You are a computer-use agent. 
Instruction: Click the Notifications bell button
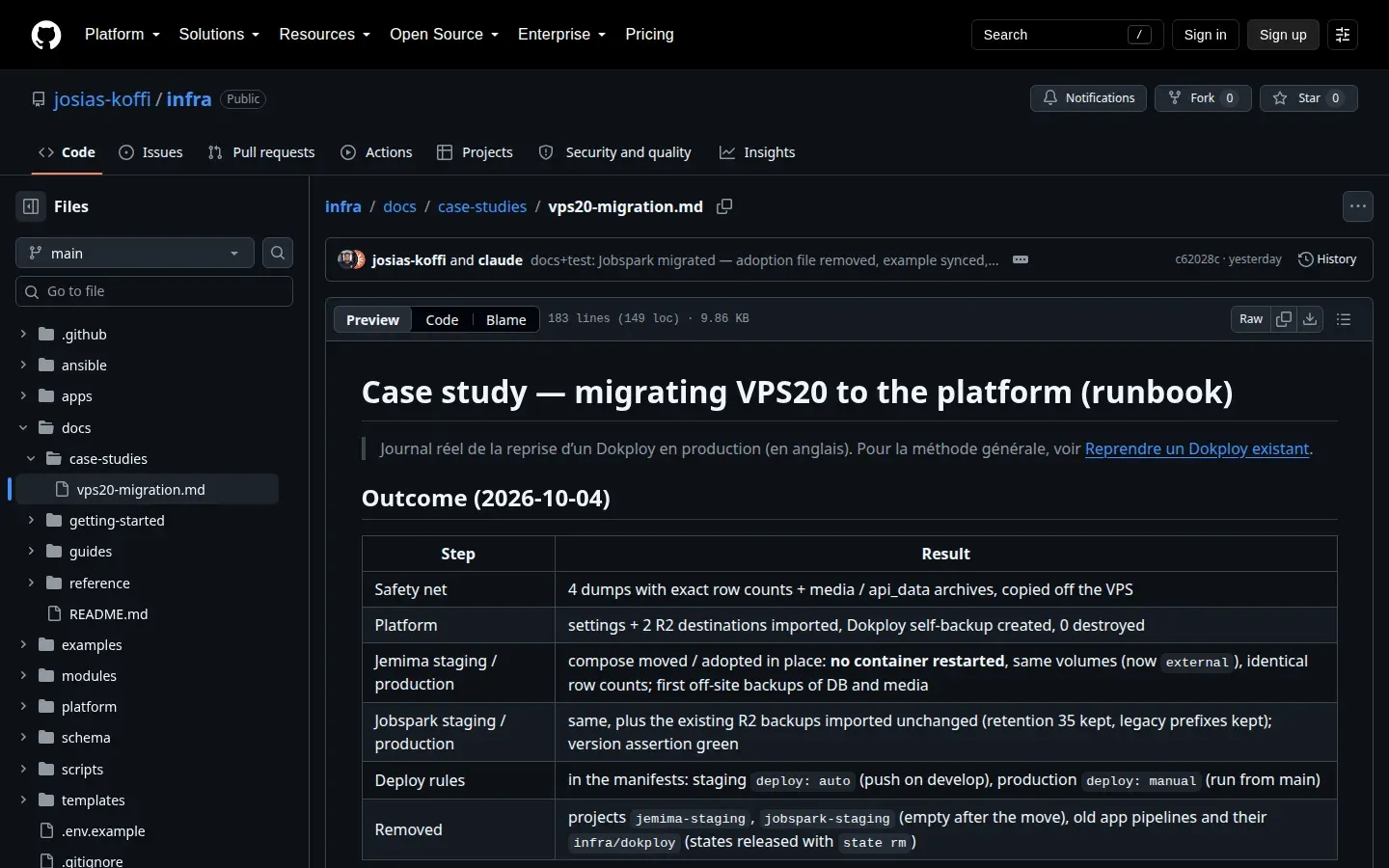[x=1089, y=98]
